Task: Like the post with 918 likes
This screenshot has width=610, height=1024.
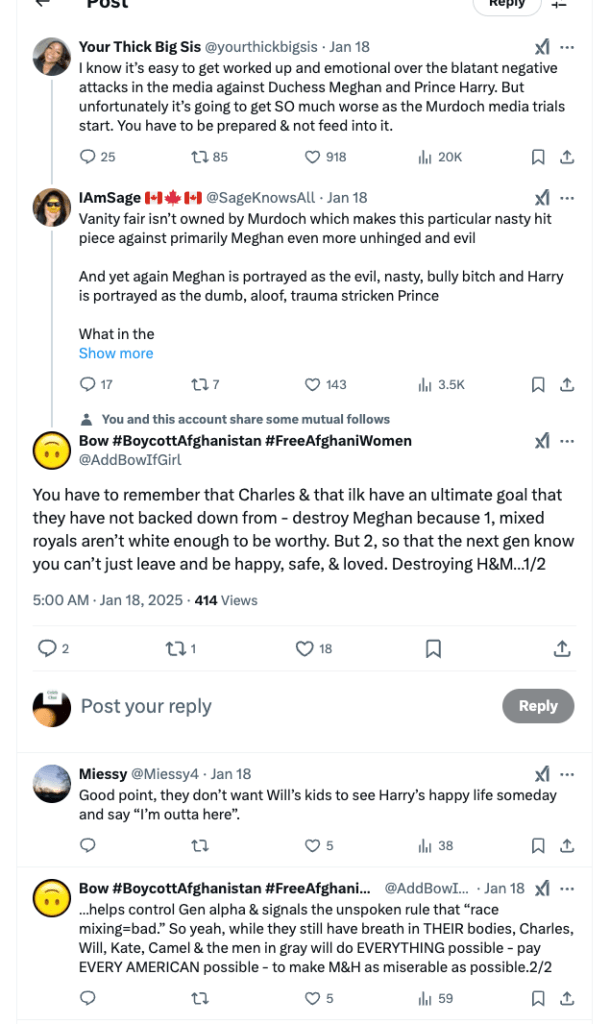Action: [312, 157]
